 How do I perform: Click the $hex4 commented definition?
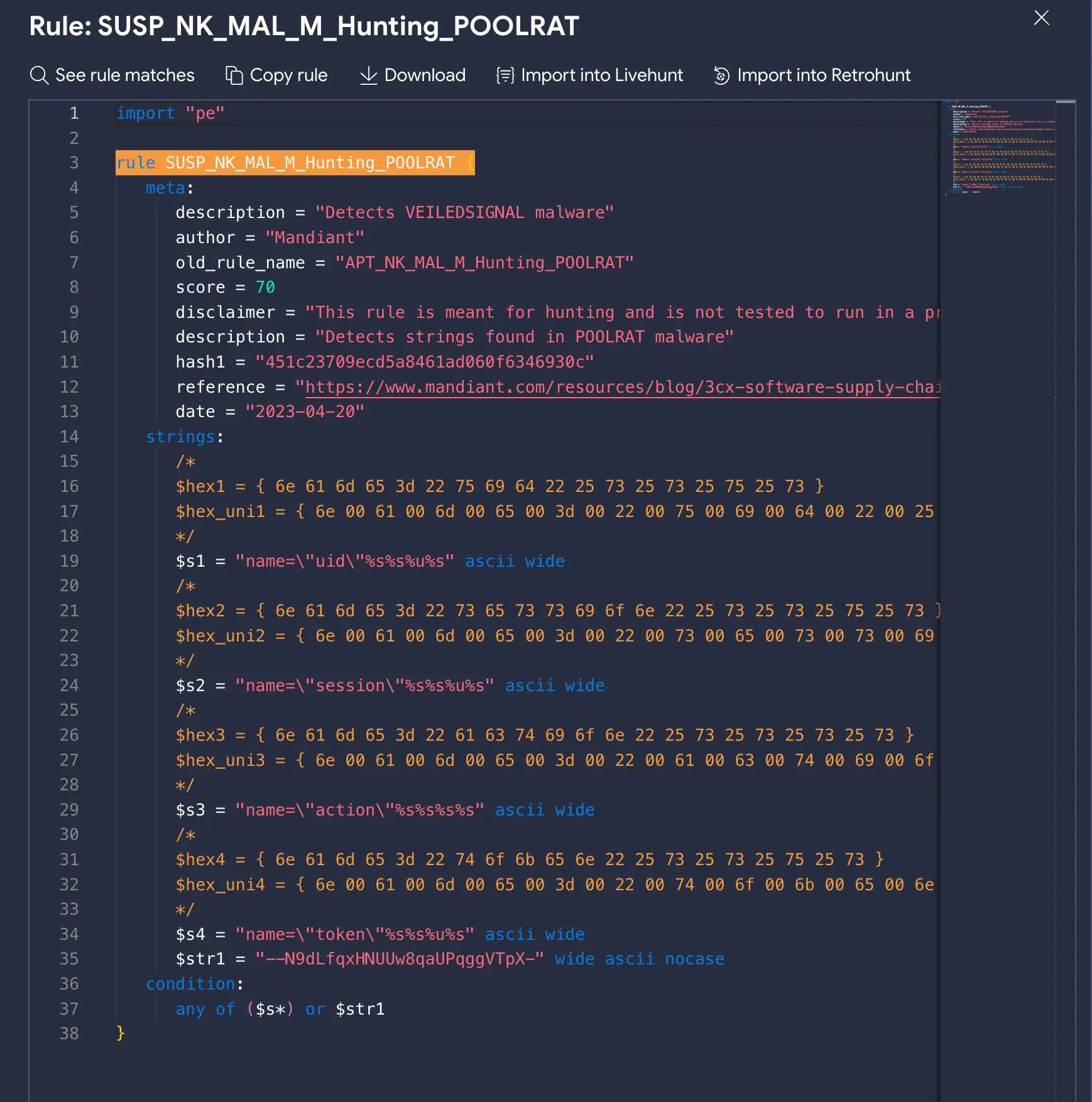pos(530,859)
